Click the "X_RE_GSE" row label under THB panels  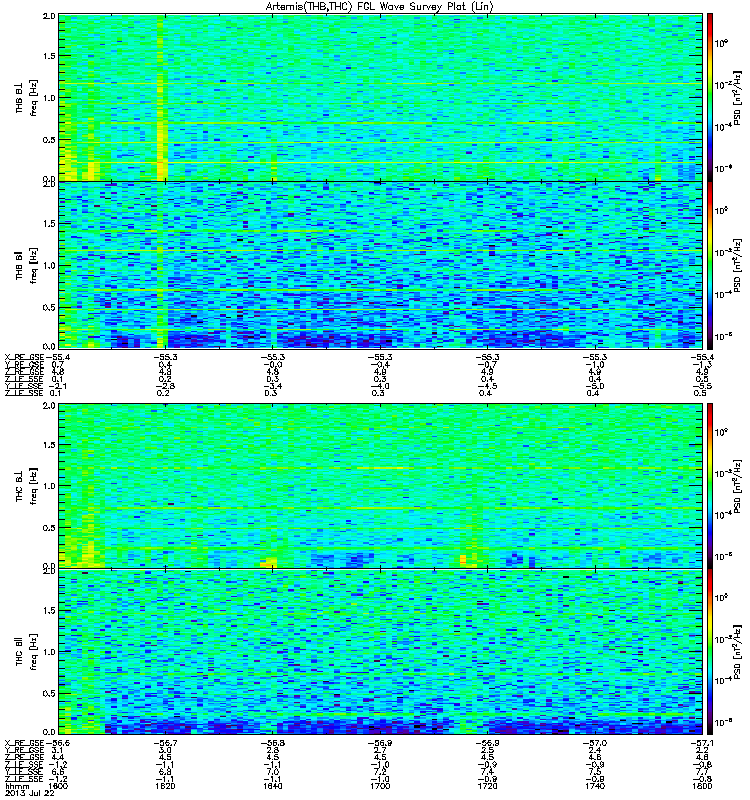tap(24, 357)
